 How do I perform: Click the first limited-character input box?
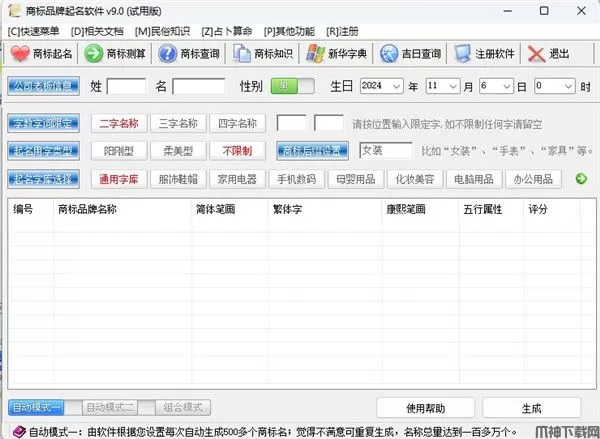click(292, 123)
